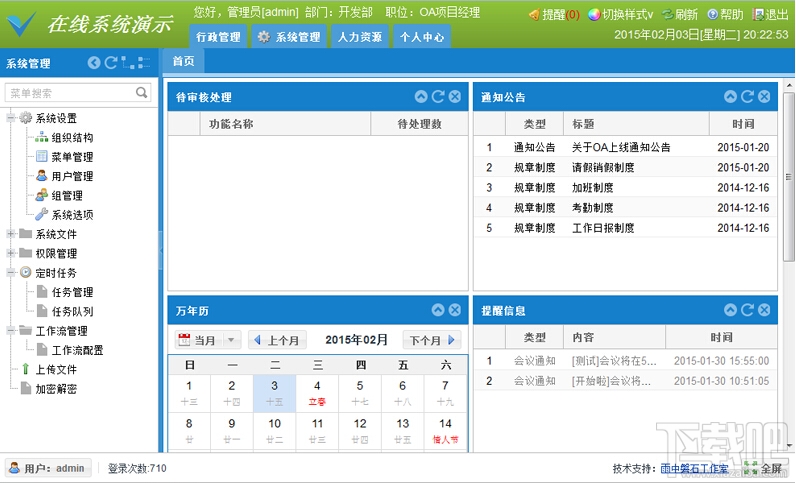This screenshot has width=796, height=483.
Task: Refresh the 提醒信息 panel
Action: (x=747, y=310)
